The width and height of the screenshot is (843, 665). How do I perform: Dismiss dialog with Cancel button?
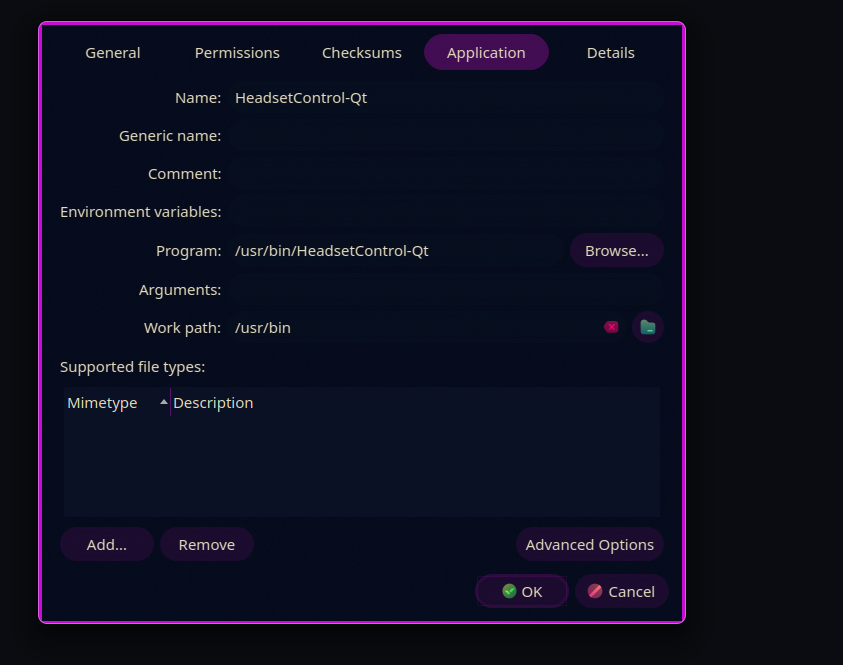pos(621,591)
